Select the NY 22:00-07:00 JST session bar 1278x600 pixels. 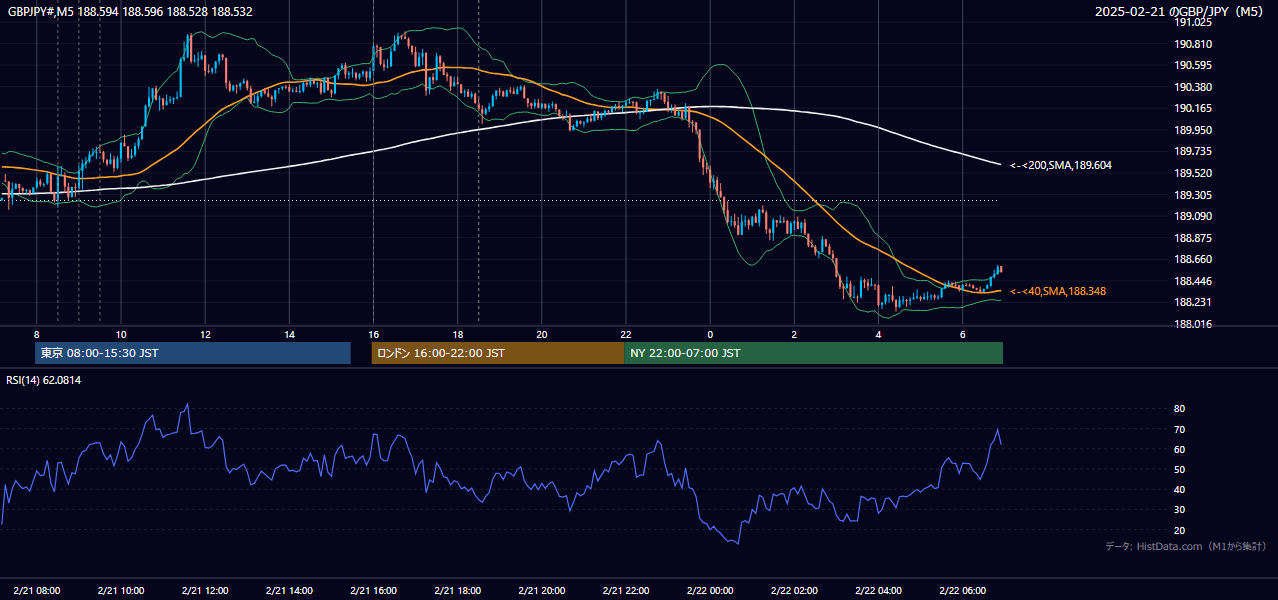tap(813, 353)
